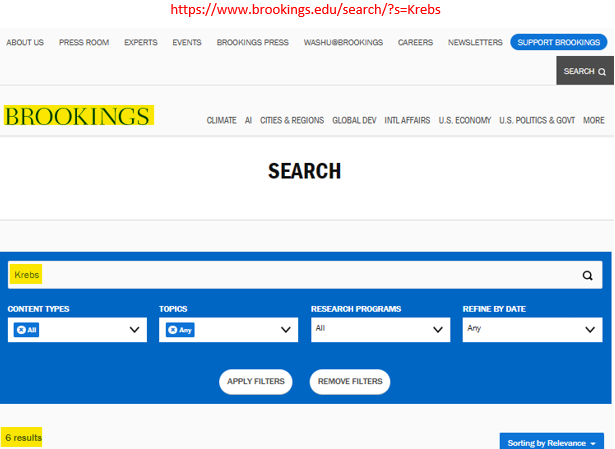
Task: Remove the 'All' content type chip
Action: click(x=21, y=330)
